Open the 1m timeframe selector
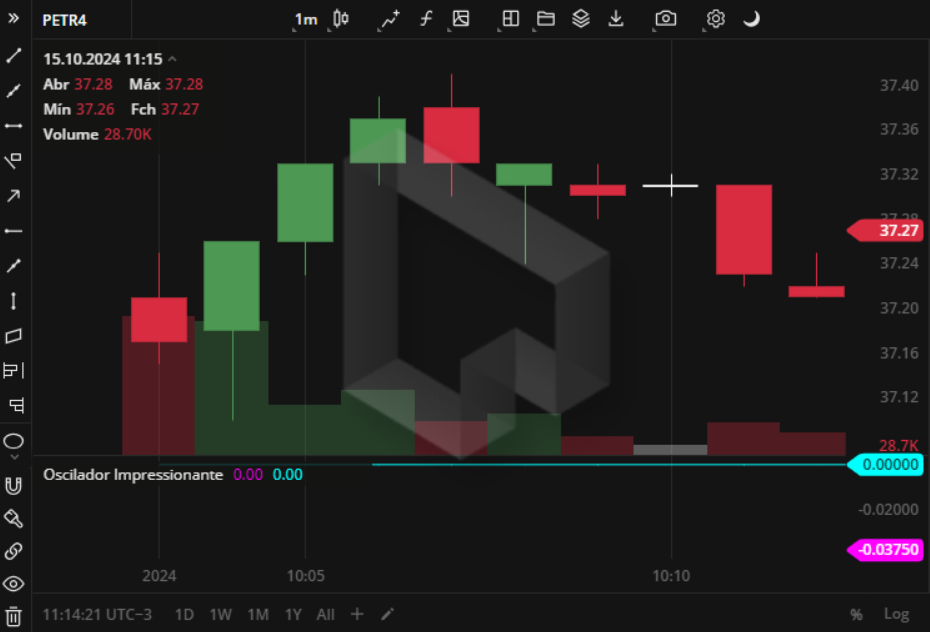Viewport: 930px width, 632px height. 306,20
